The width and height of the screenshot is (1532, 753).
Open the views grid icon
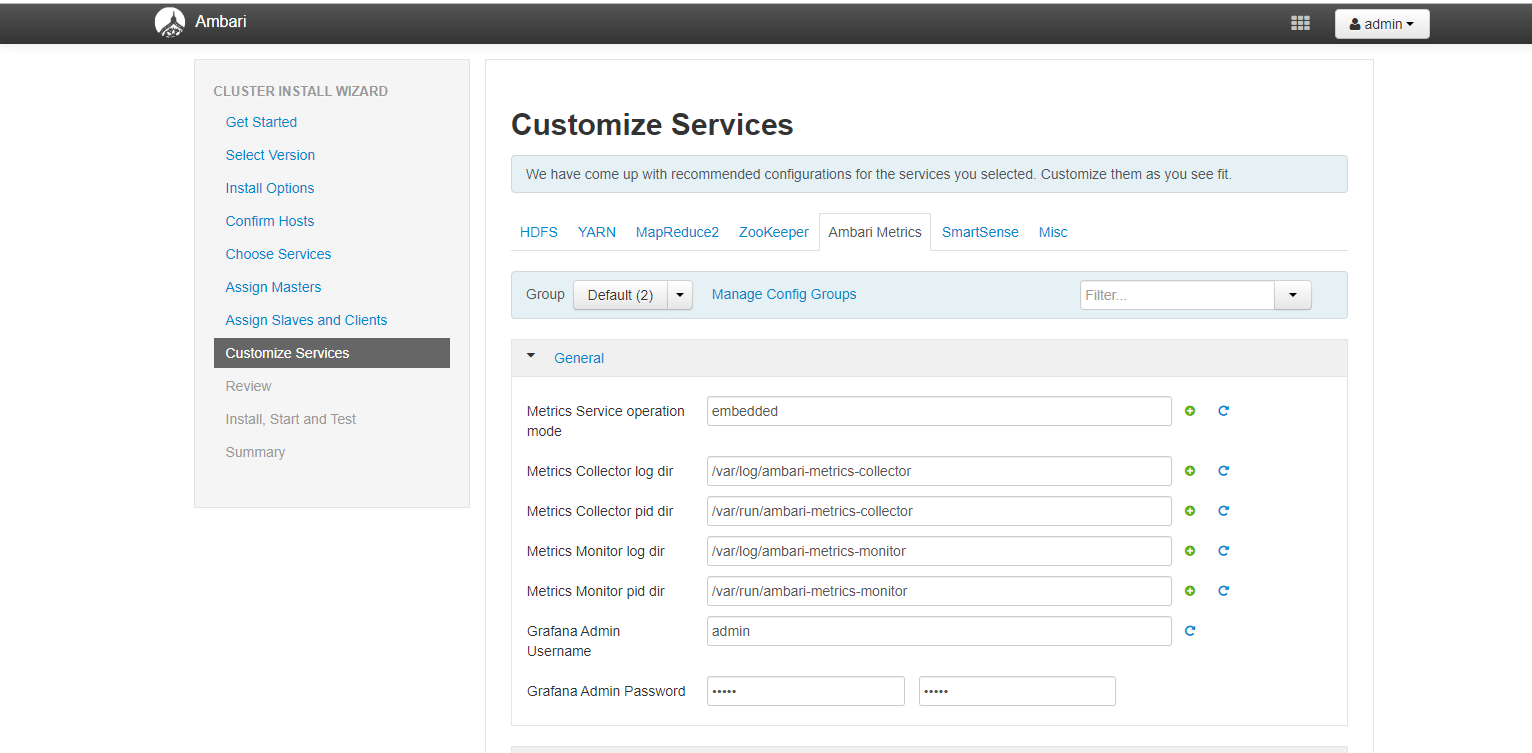coord(1300,23)
